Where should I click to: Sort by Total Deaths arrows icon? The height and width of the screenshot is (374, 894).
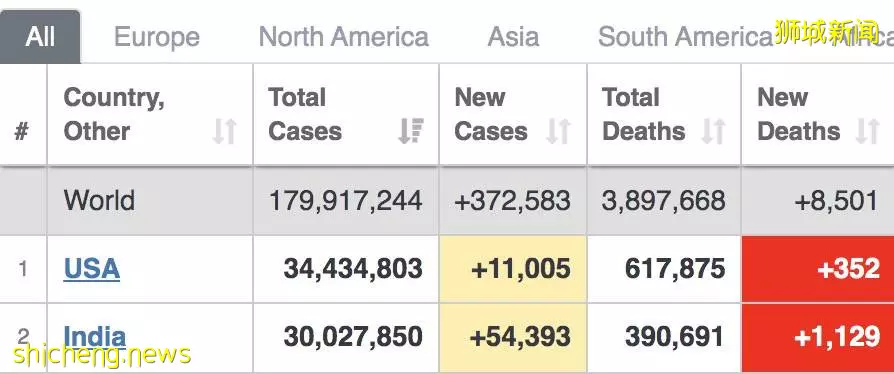pyautogui.click(x=714, y=132)
